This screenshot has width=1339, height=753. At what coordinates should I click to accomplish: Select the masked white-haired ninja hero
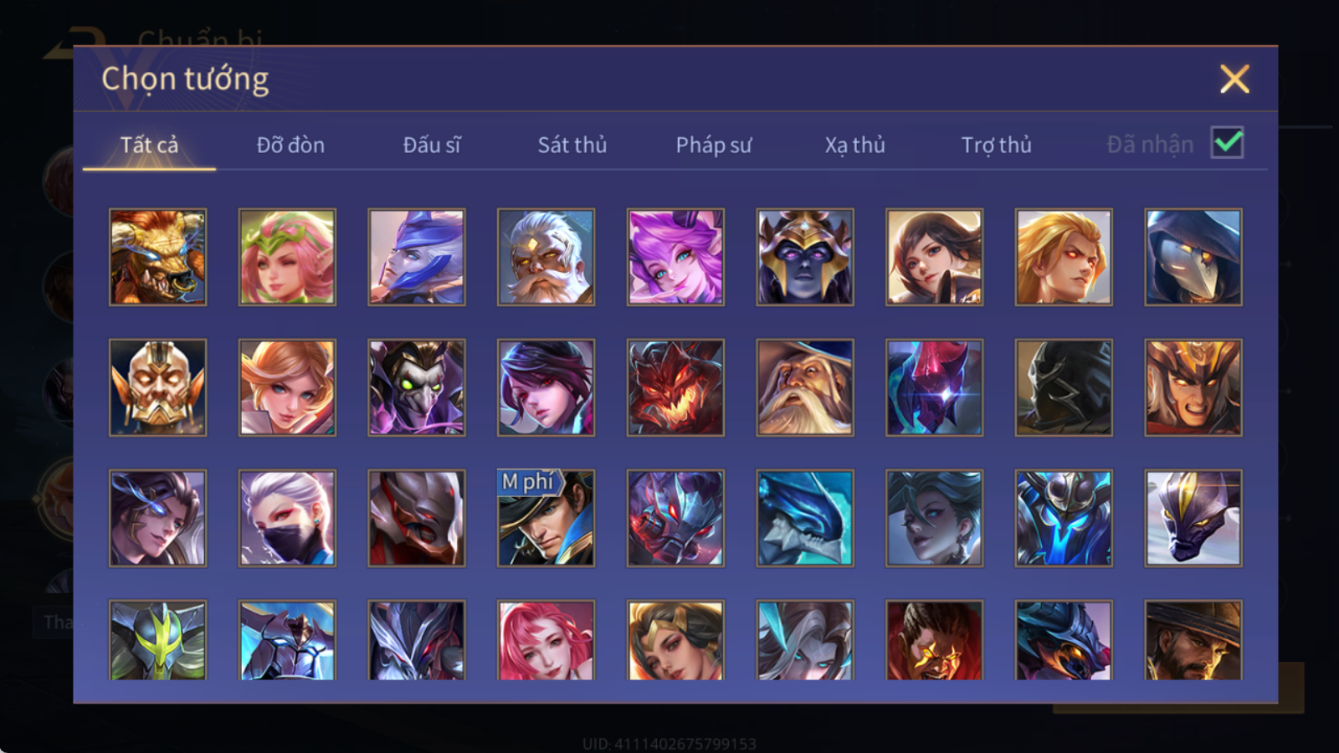tap(287, 518)
